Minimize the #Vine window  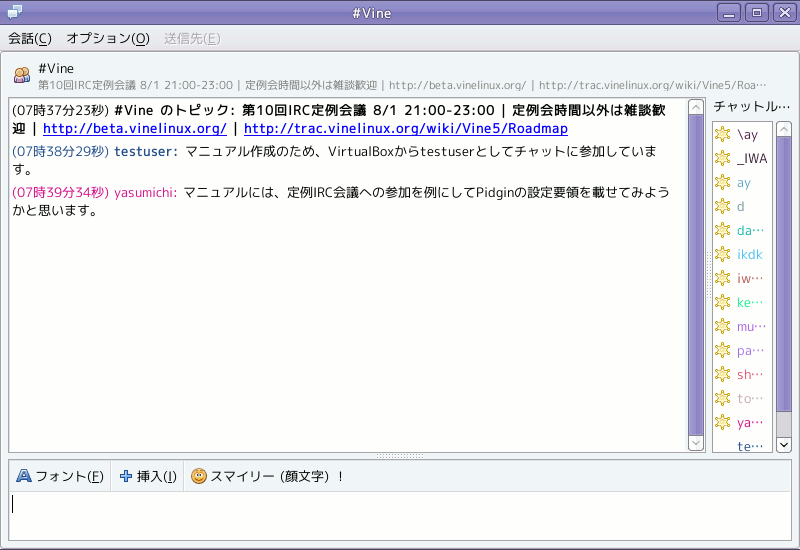pyautogui.click(x=729, y=13)
